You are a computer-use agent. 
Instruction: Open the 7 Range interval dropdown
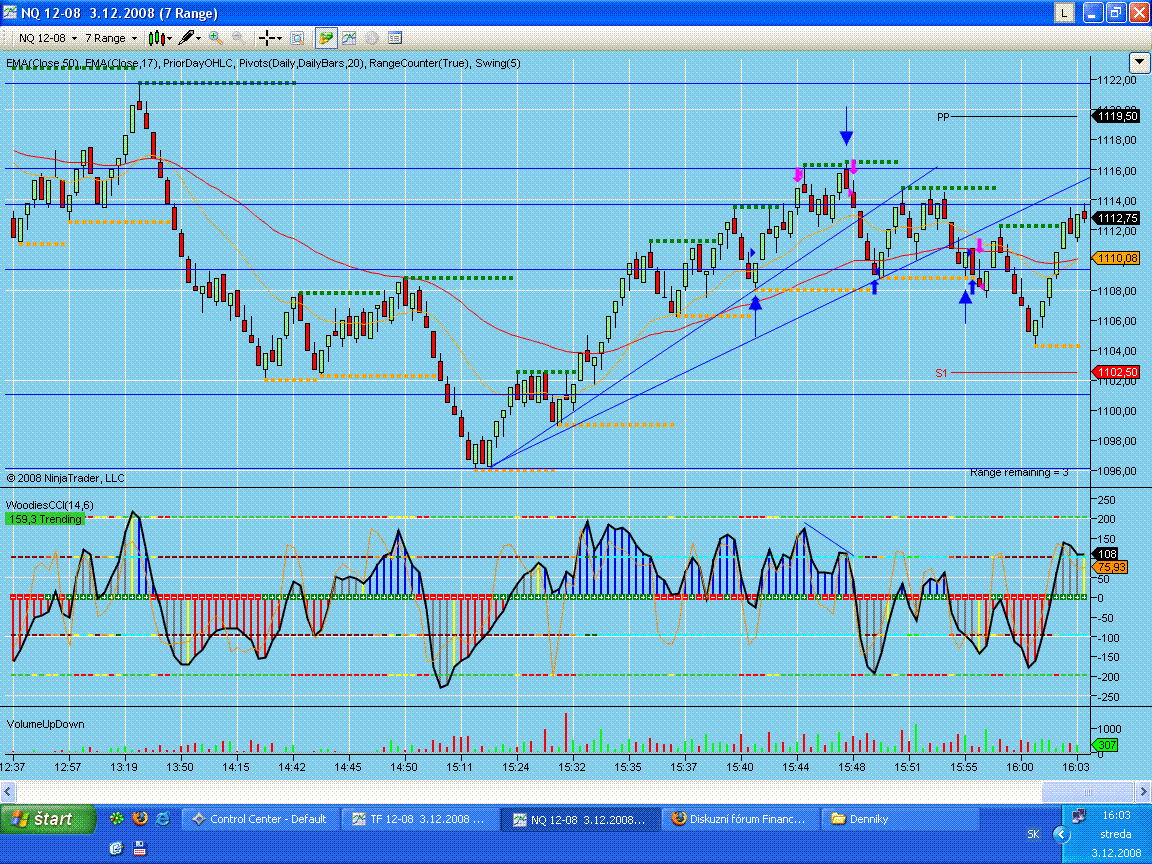pos(110,38)
